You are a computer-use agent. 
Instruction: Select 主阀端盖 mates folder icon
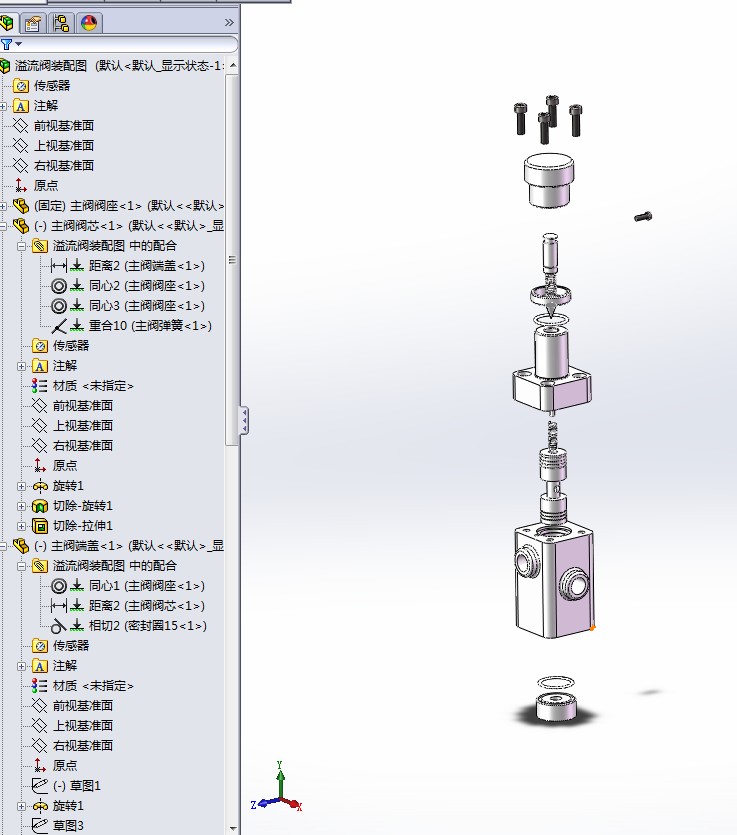pyautogui.click(x=40, y=566)
